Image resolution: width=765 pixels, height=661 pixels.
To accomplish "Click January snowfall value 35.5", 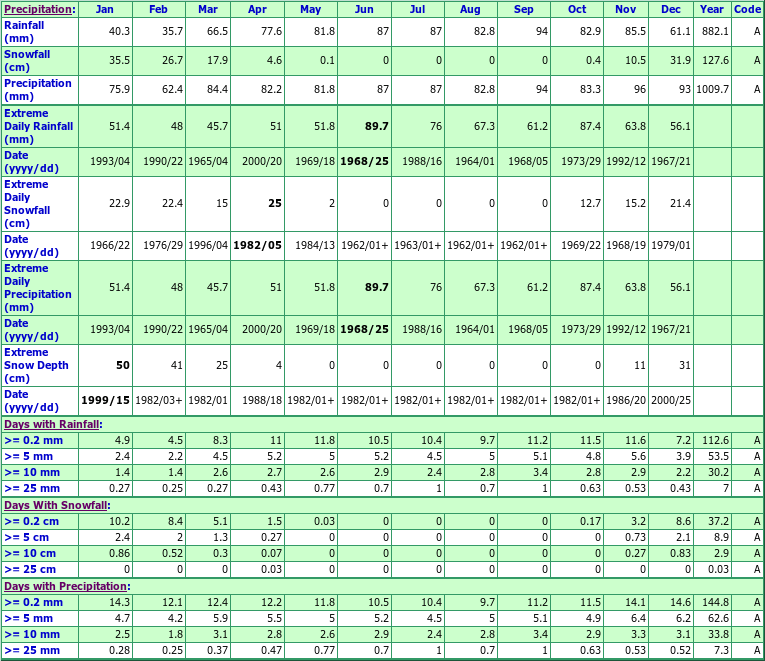I will (x=119, y=60).
